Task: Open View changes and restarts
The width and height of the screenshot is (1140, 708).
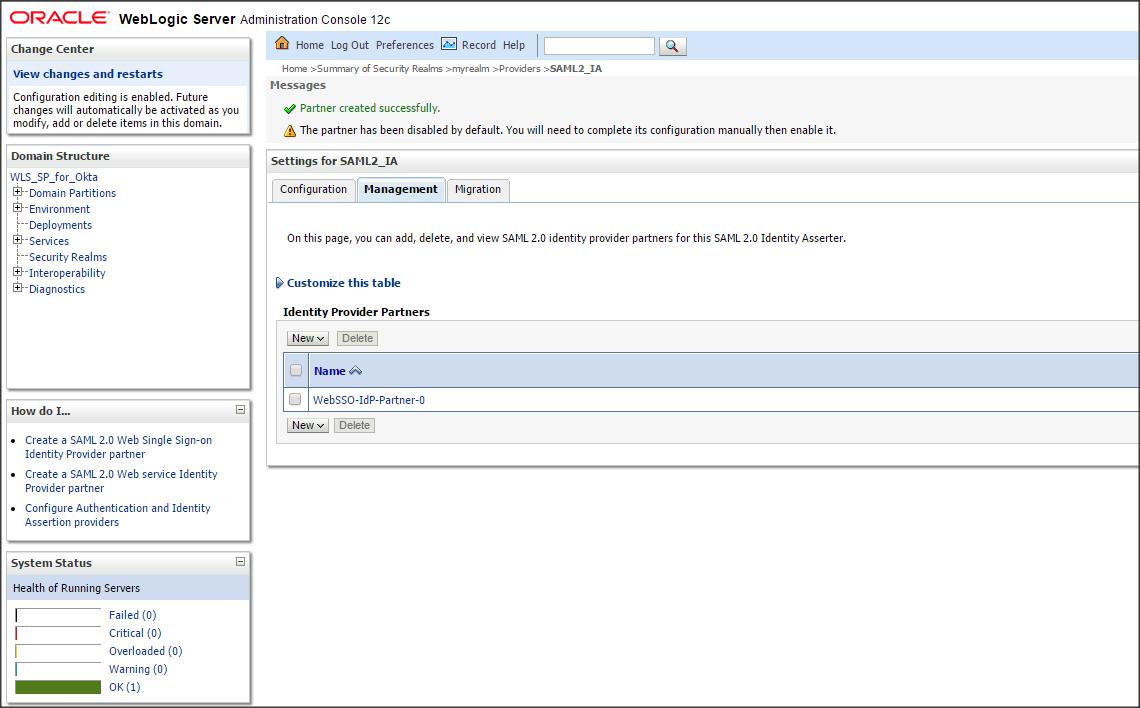Action: pos(88,74)
